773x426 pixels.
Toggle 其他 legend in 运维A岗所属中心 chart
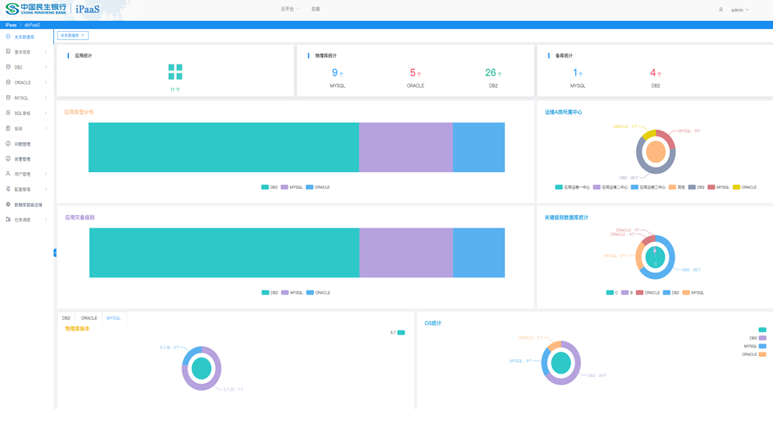pos(676,187)
